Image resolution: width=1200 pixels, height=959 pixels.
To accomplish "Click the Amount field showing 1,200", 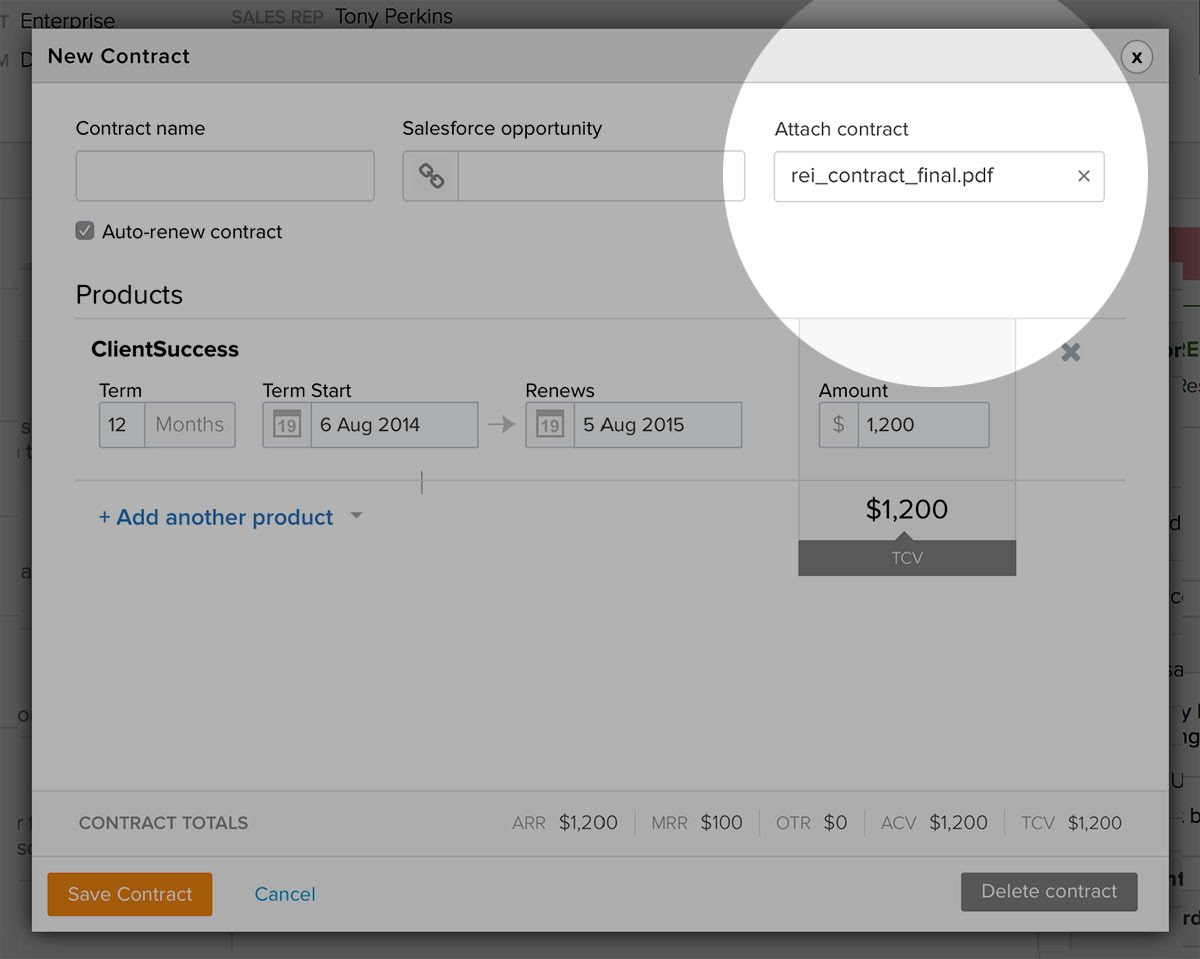I will click(x=923, y=424).
